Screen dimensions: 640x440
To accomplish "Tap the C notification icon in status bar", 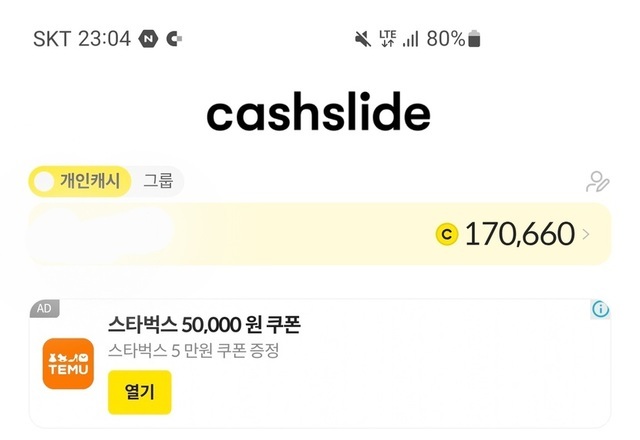I will pos(173,39).
